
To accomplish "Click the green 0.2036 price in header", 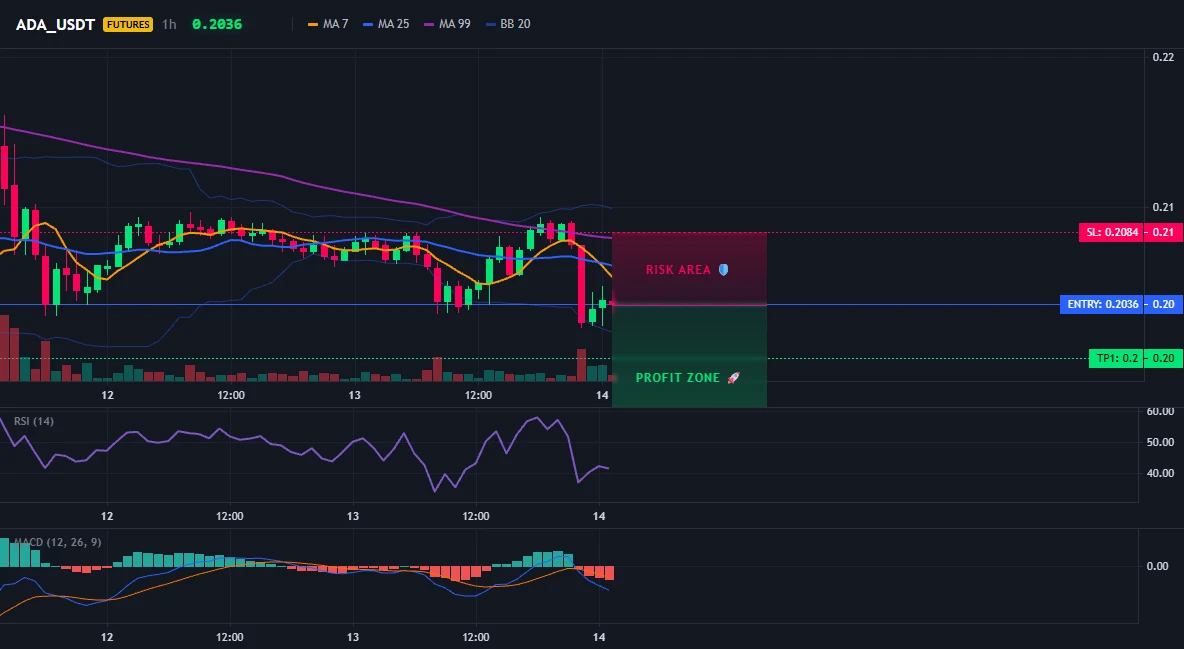I will tap(217, 24).
